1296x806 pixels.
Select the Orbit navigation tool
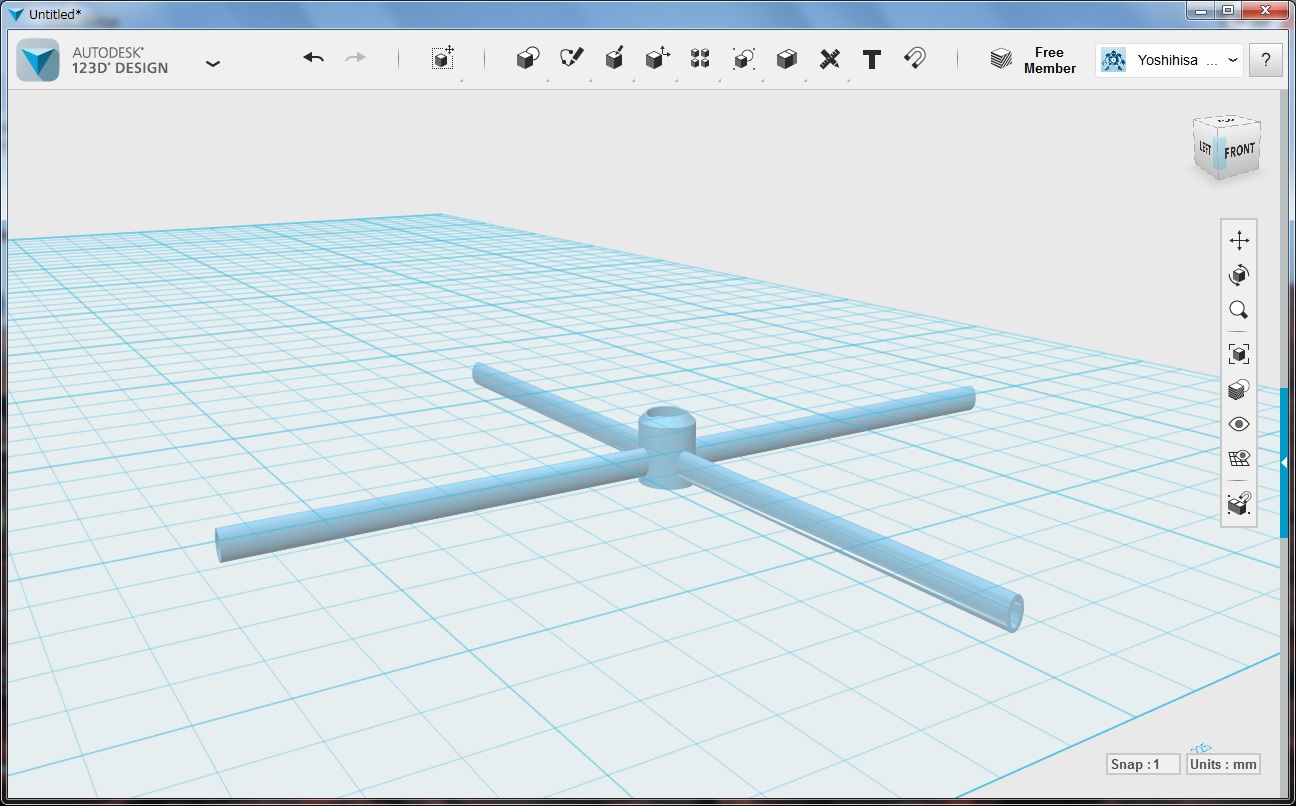click(1239, 275)
